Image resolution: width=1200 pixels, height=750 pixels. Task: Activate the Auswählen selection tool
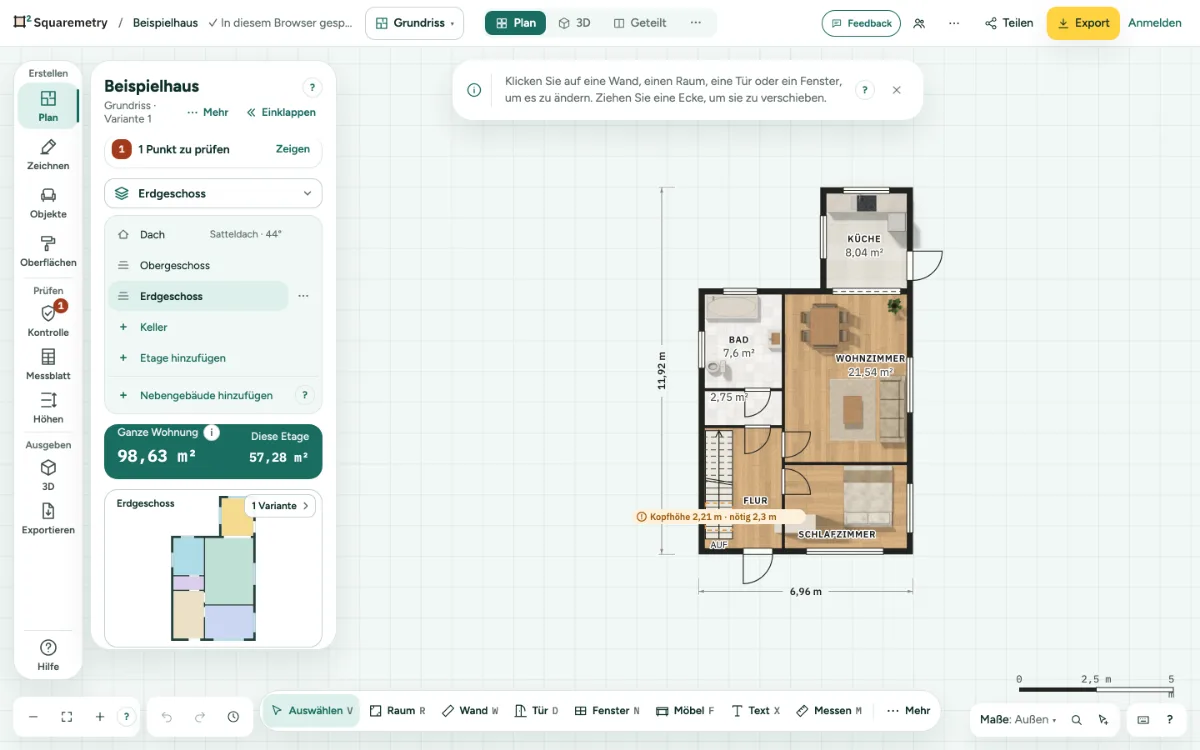pyautogui.click(x=311, y=711)
